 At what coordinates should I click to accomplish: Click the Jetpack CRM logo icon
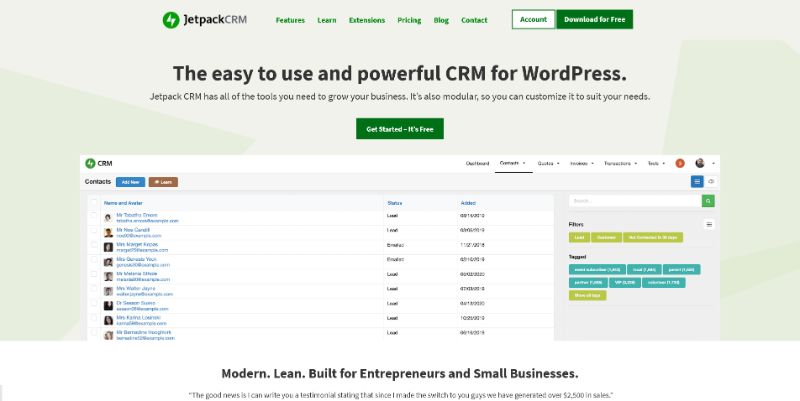(171, 20)
